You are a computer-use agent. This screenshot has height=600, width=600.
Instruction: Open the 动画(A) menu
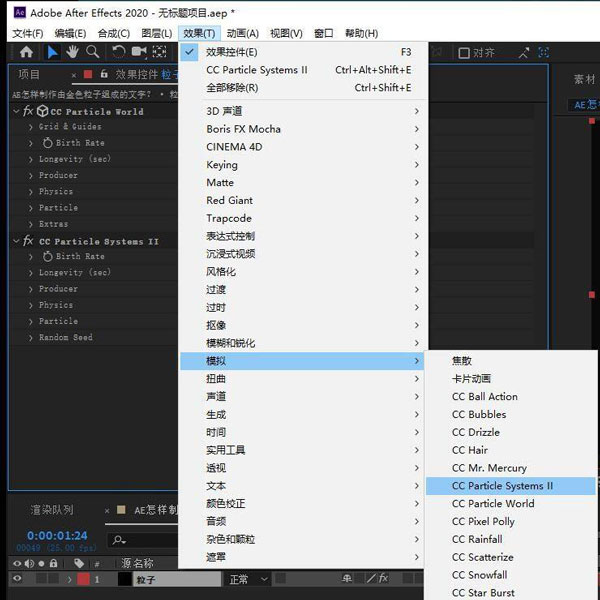tap(243, 34)
